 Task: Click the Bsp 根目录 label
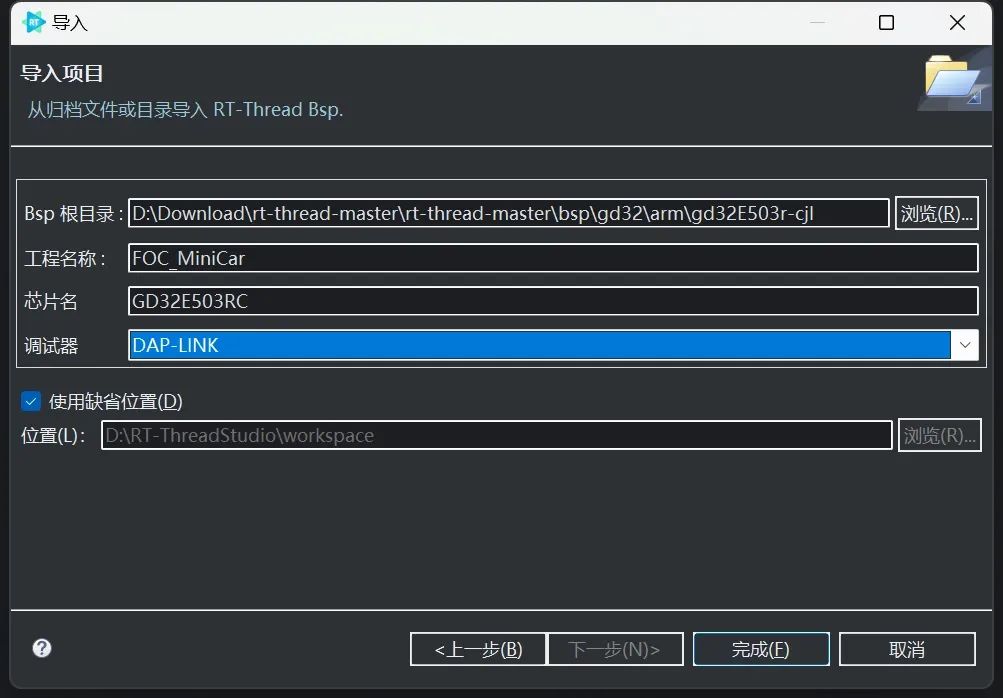74,214
